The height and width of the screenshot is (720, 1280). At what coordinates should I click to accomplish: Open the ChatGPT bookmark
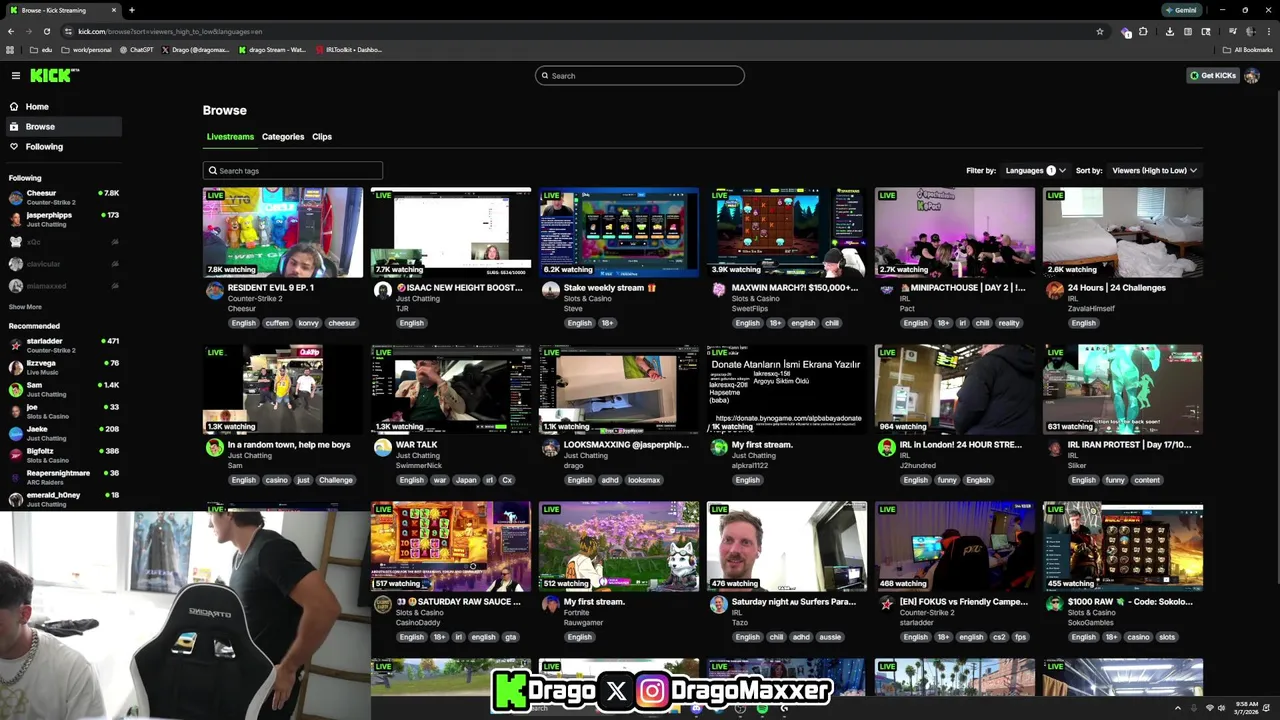click(136, 49)
